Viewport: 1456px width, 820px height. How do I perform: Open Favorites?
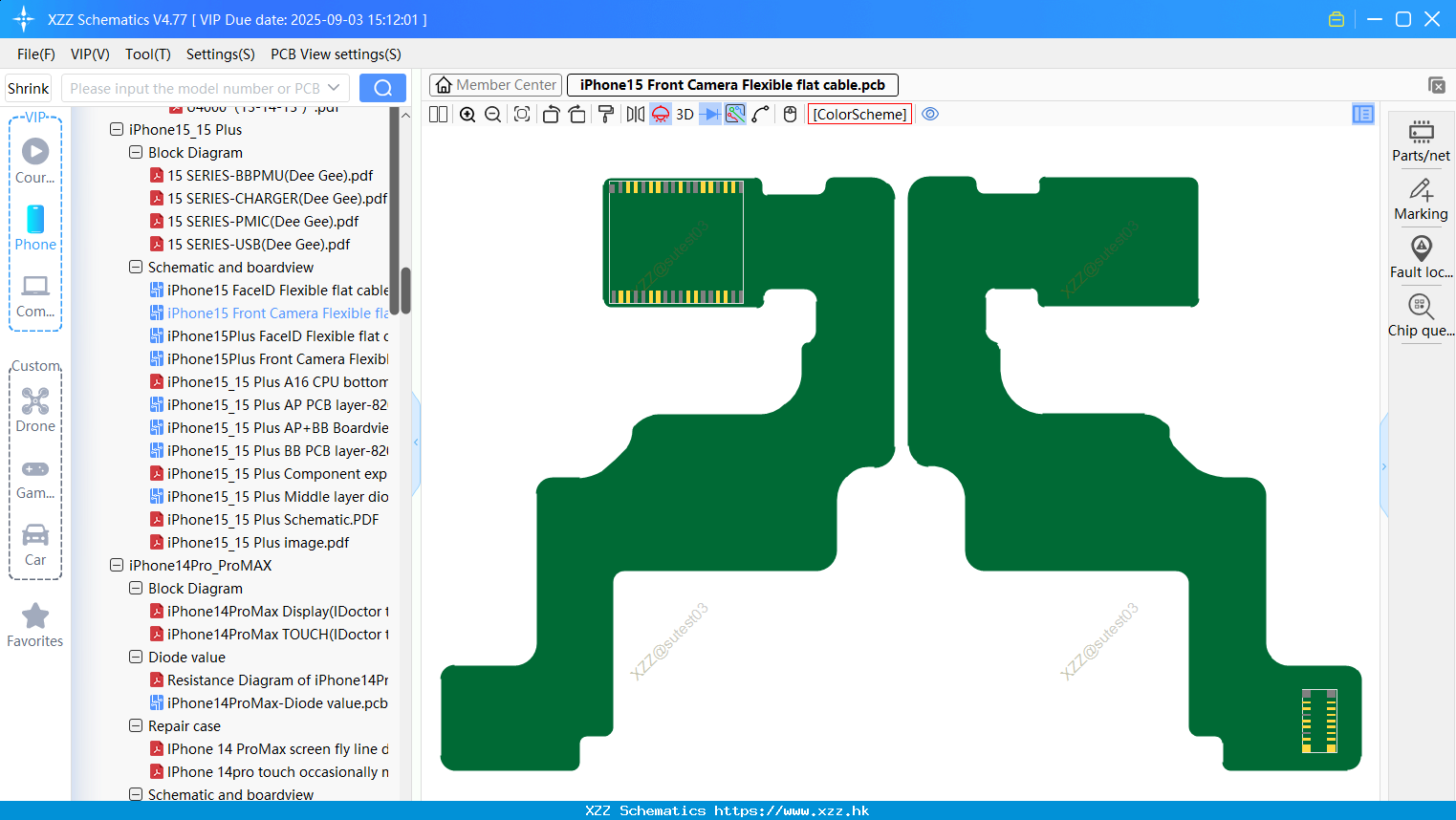35,625
